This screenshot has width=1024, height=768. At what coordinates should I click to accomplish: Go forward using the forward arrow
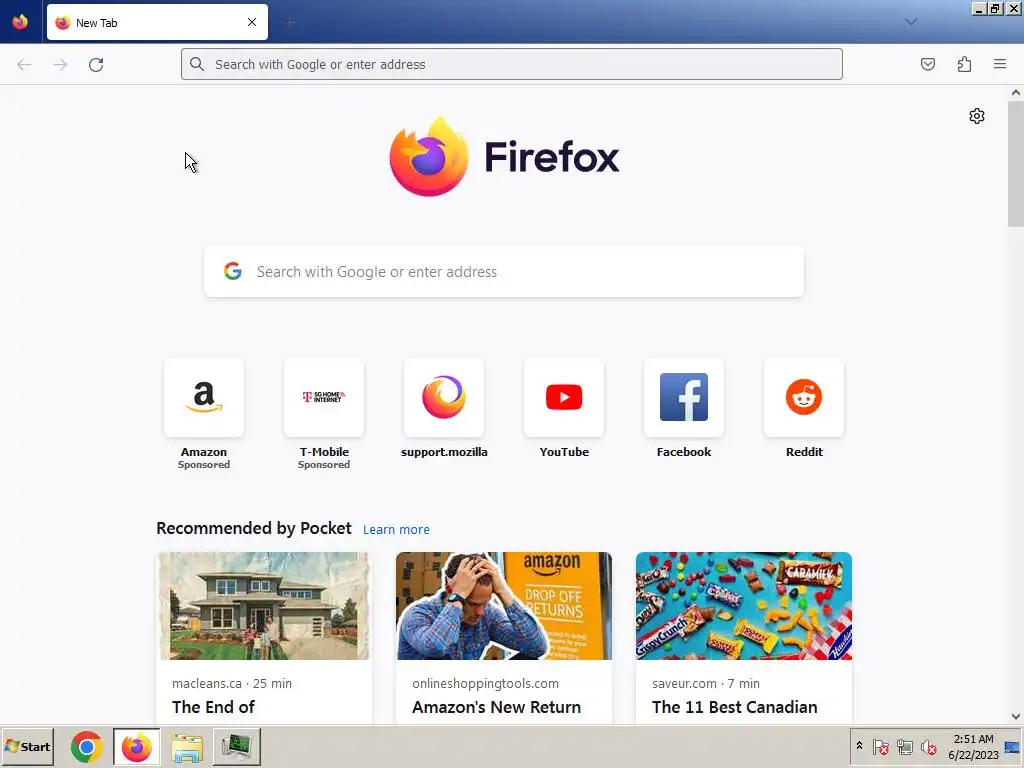tap(60, 65)
